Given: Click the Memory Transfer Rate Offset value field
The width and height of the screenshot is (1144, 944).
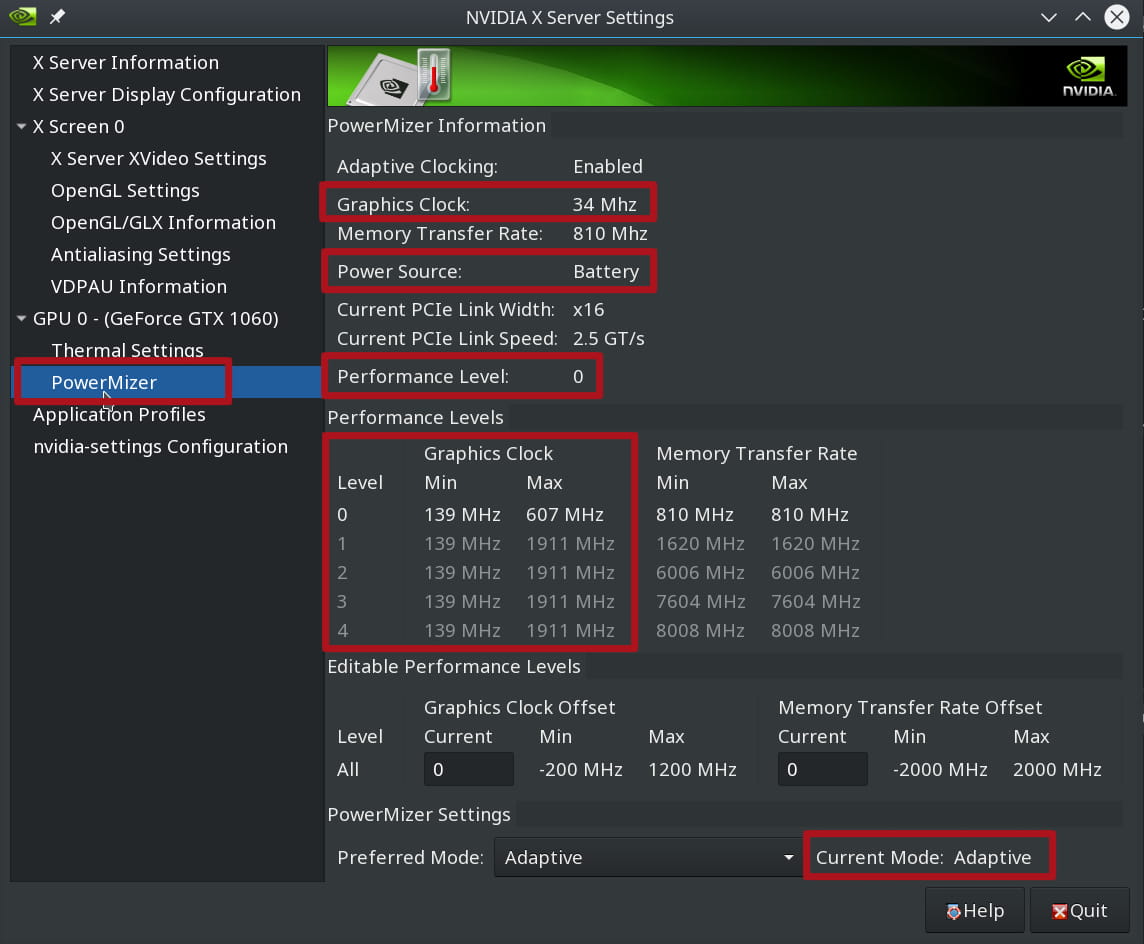Looking at the screenshot, I should click(x=822, y=769).
